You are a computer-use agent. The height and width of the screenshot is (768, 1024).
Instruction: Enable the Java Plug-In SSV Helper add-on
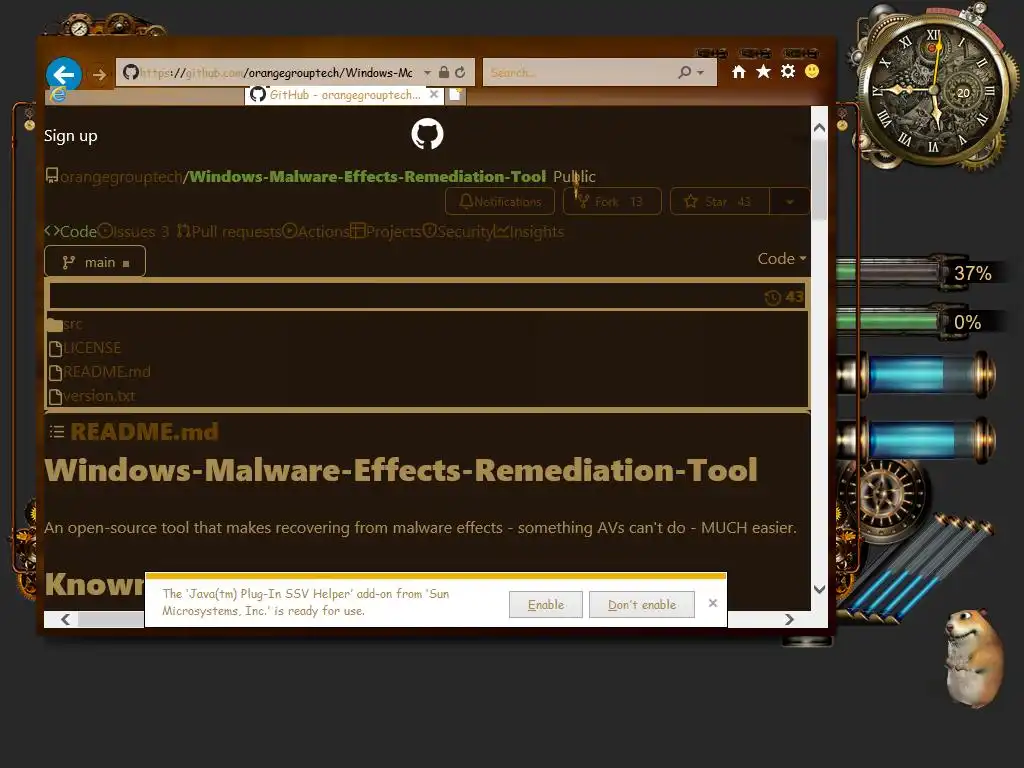pyautogui.click(x=545, y=605)
